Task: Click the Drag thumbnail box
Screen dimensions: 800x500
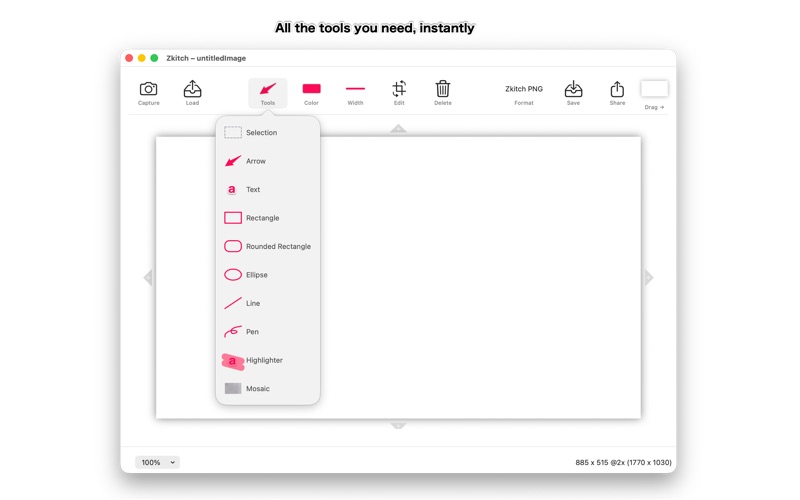Action: pos(654,89)
